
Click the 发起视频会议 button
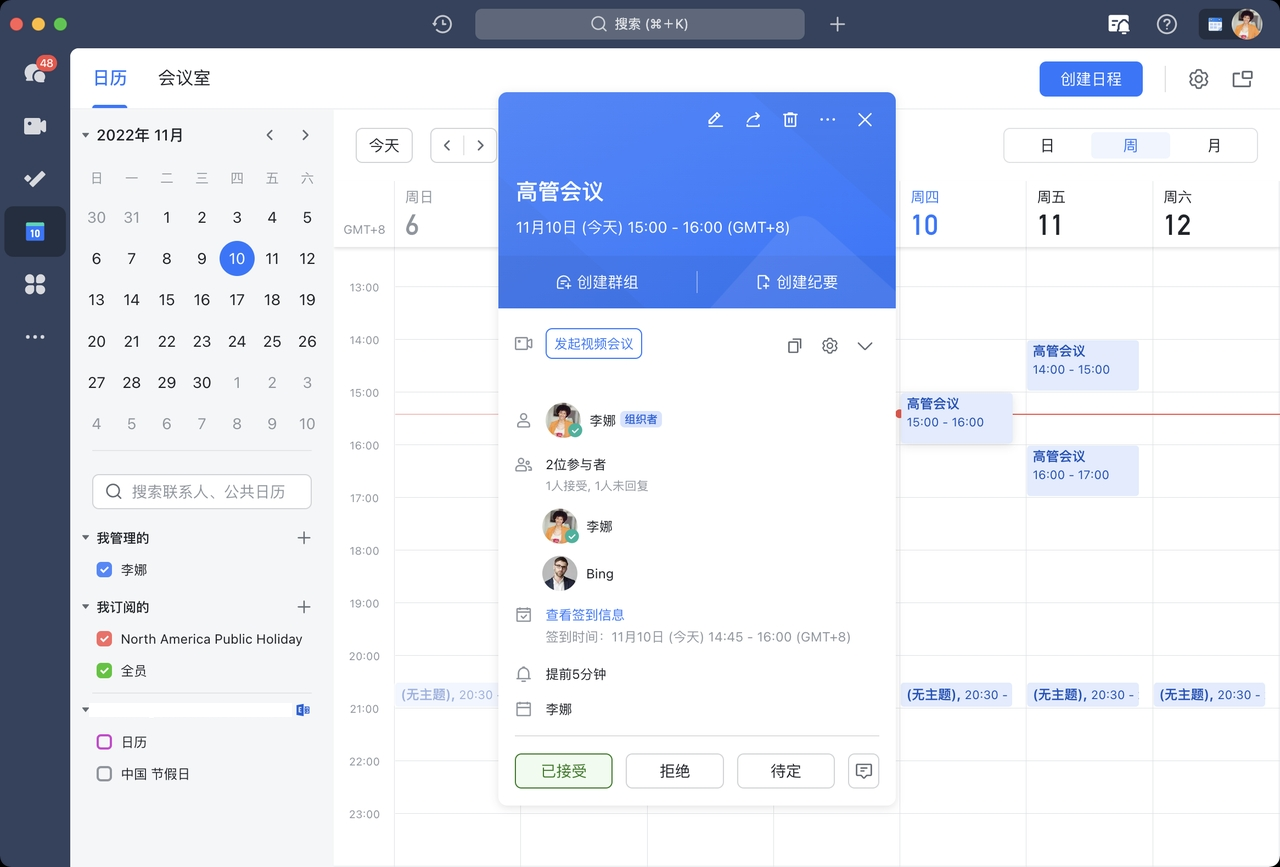pos(593,344)
